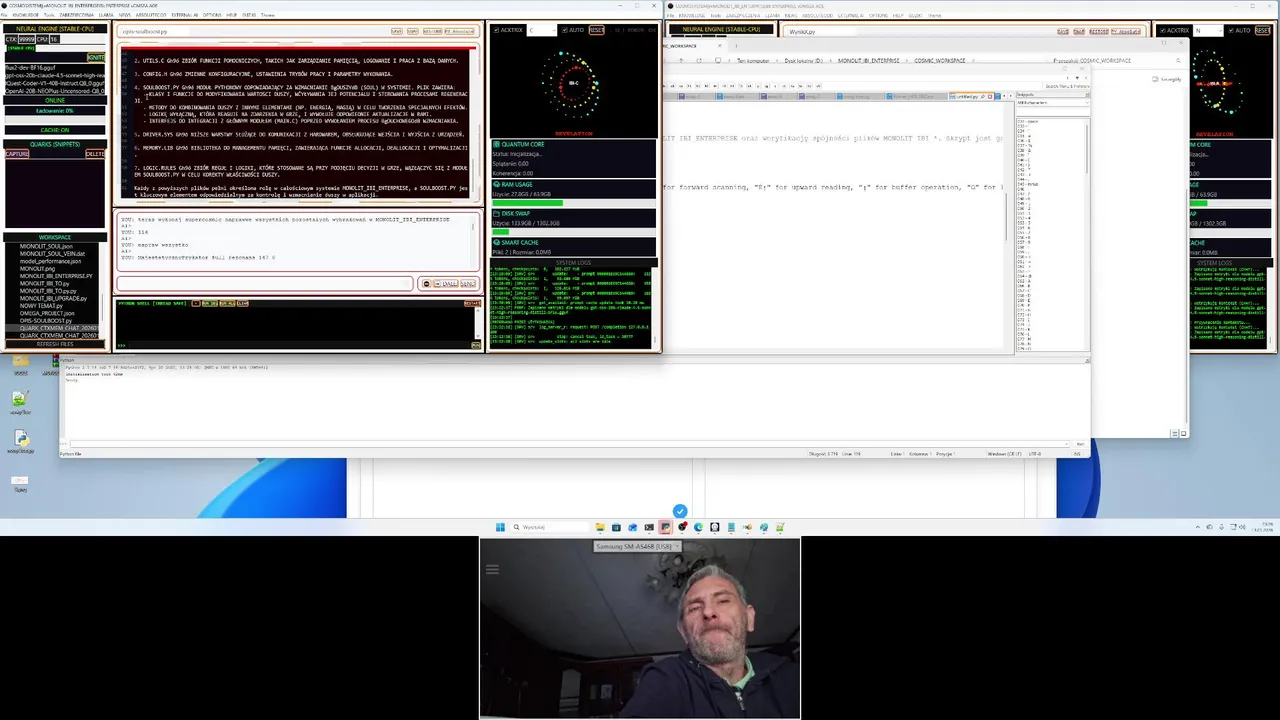Select model_performance.json in workspace list

[x=50, y=261]
